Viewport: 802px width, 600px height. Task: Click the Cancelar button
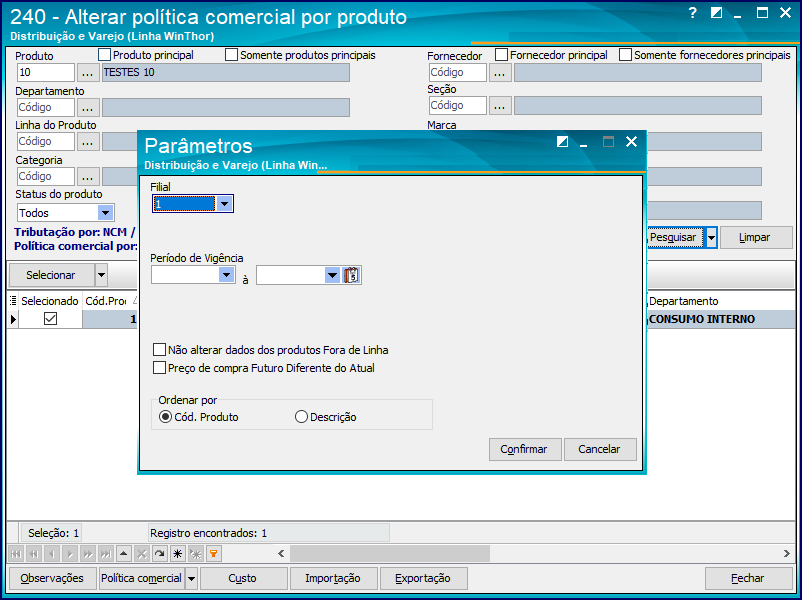[599, 449]
